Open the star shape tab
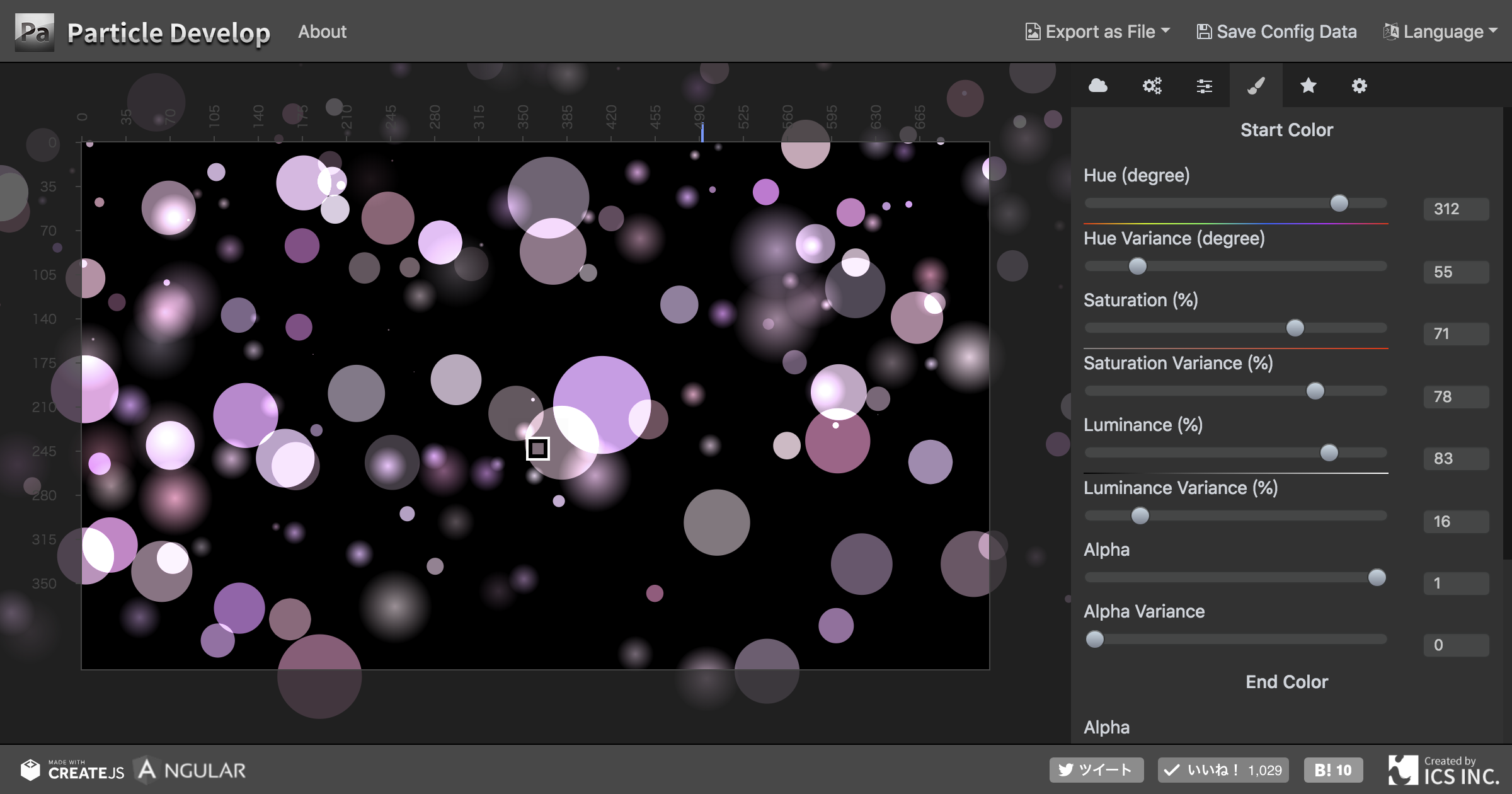This screenshot has height=794, width=1512. [1309, 86]
